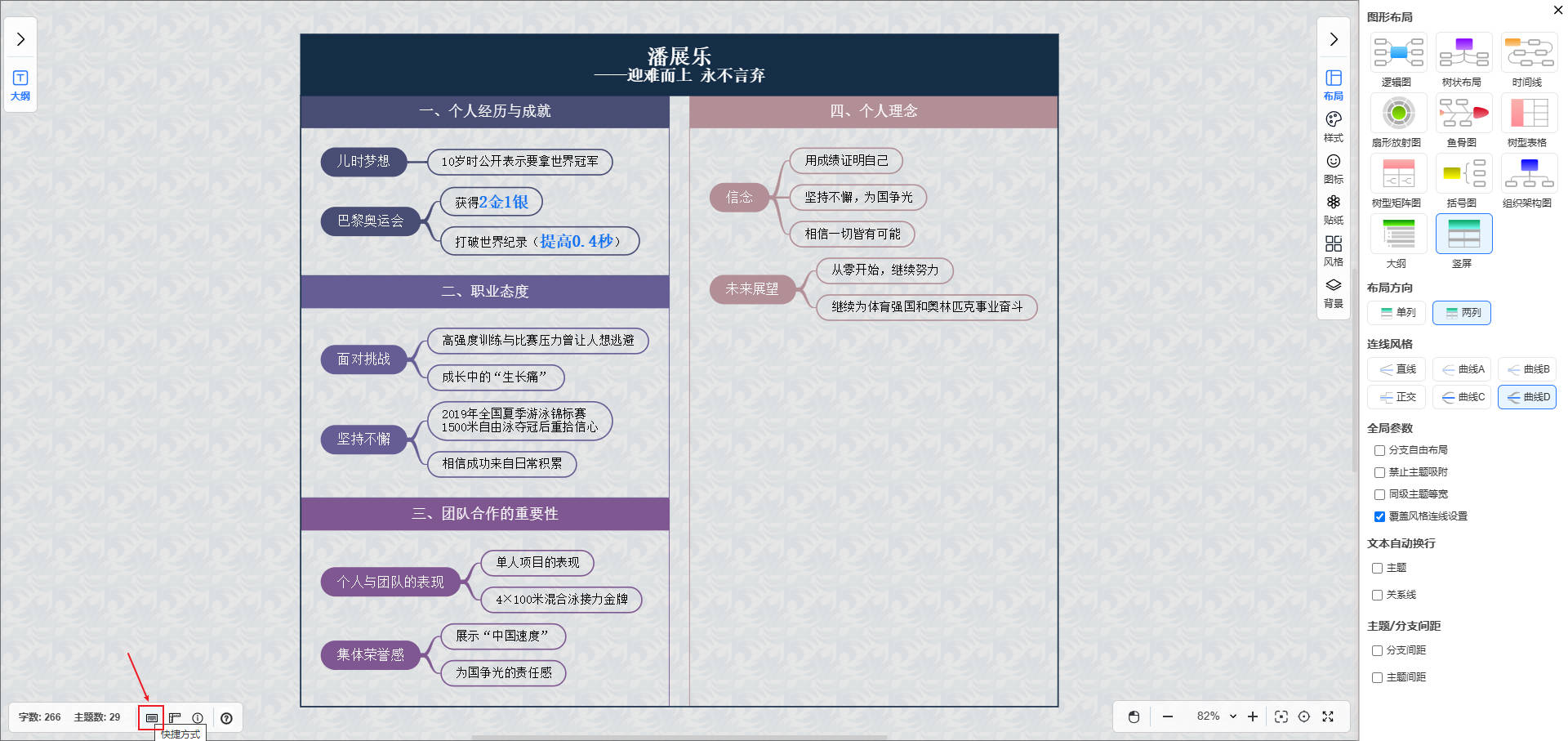Open the background (背景) settings panel
The image size is (1568, 741).
[x=1333, y=292]
